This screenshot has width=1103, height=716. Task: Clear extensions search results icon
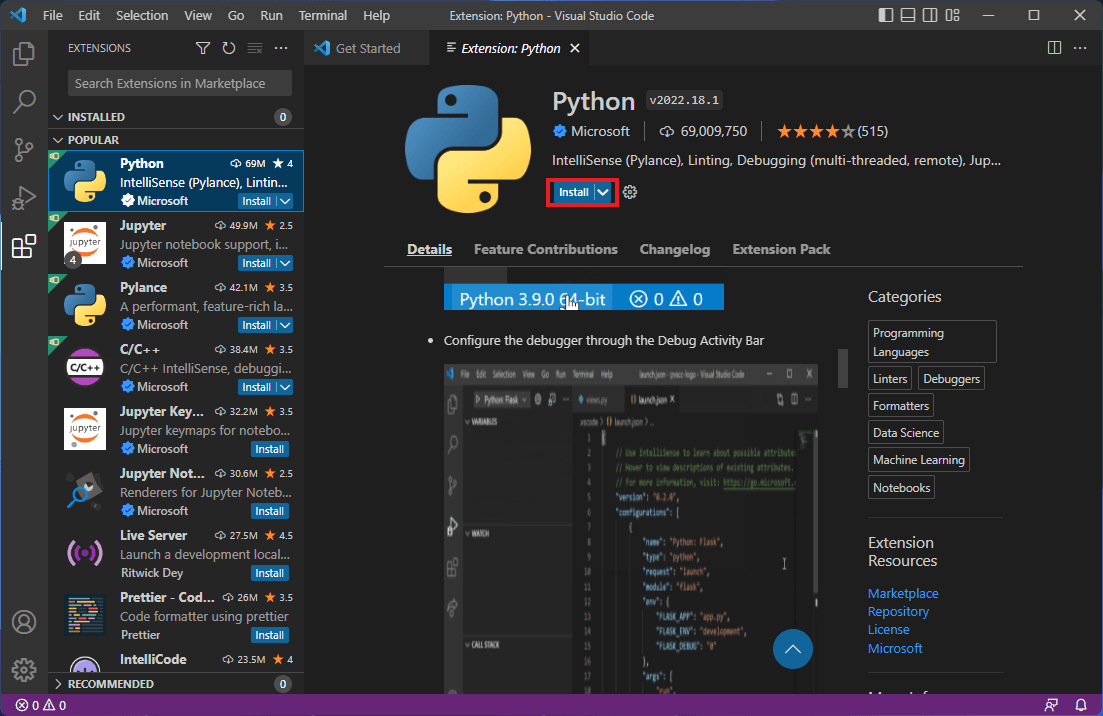click(x=255, y=48)
